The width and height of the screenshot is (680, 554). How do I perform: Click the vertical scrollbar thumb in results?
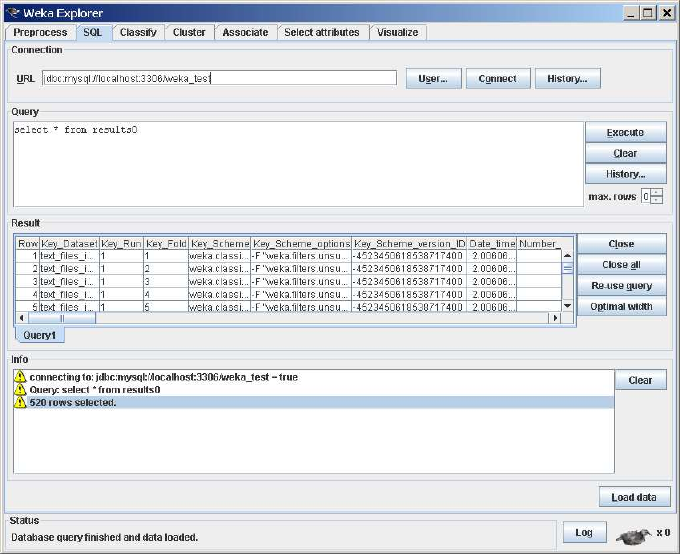[567, 268]
